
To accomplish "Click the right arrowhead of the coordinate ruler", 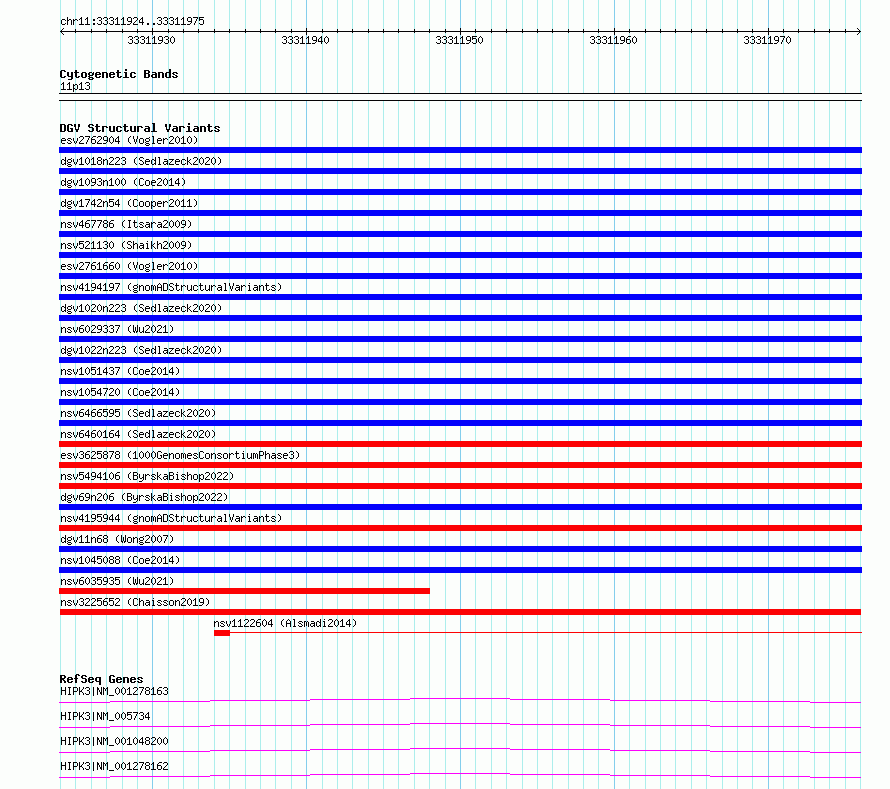I will pos(859,32).
